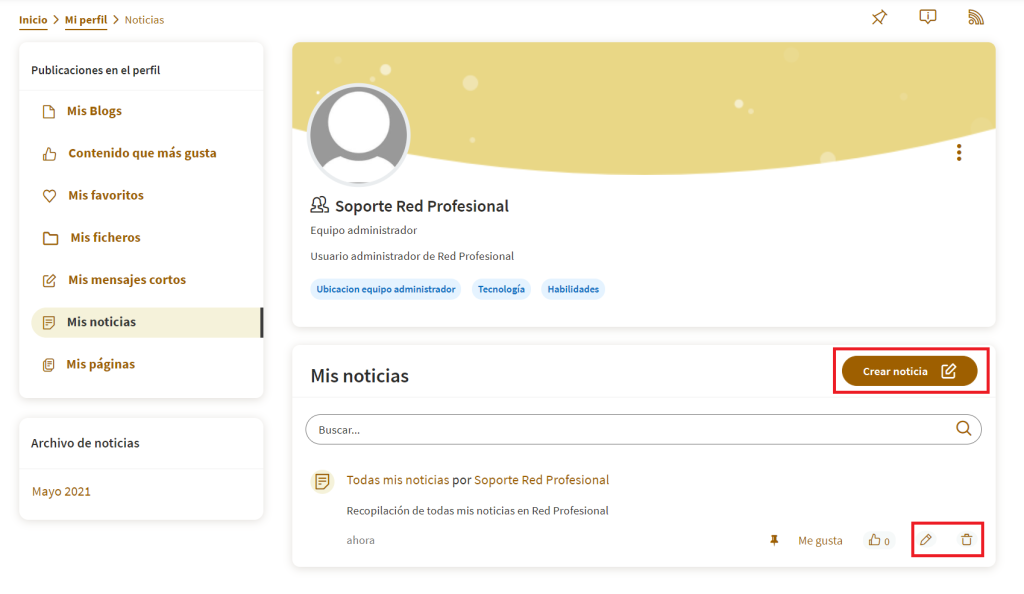Viewport: 1024px width, 594px height.
Task: Click the folder icon beside Mis ficheros
Action: click(50, 238)
